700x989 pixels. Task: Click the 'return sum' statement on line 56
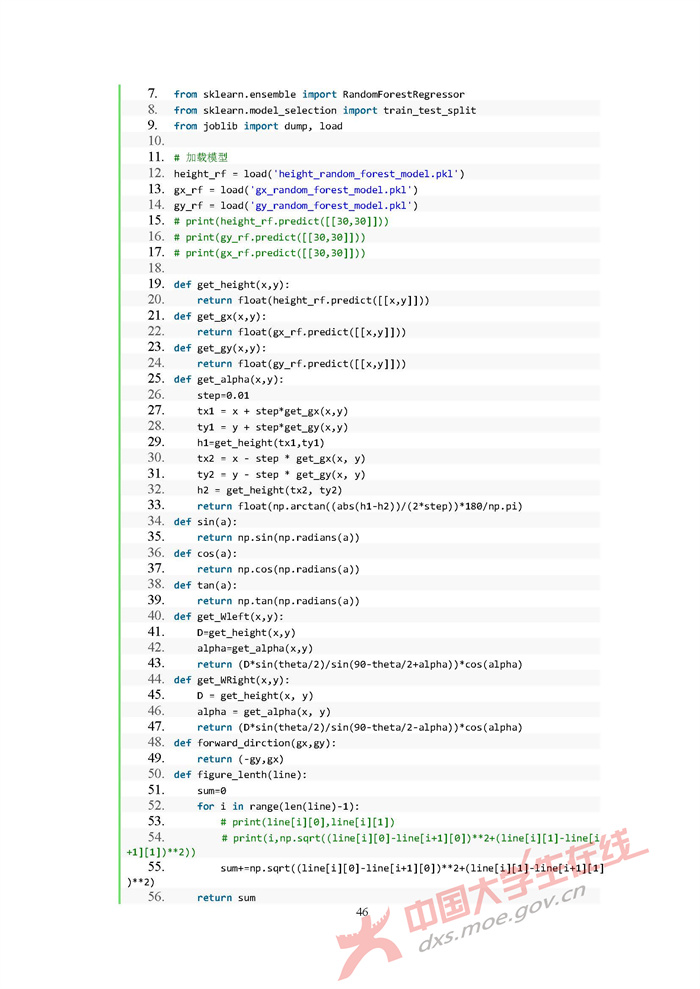click(226, 898)
